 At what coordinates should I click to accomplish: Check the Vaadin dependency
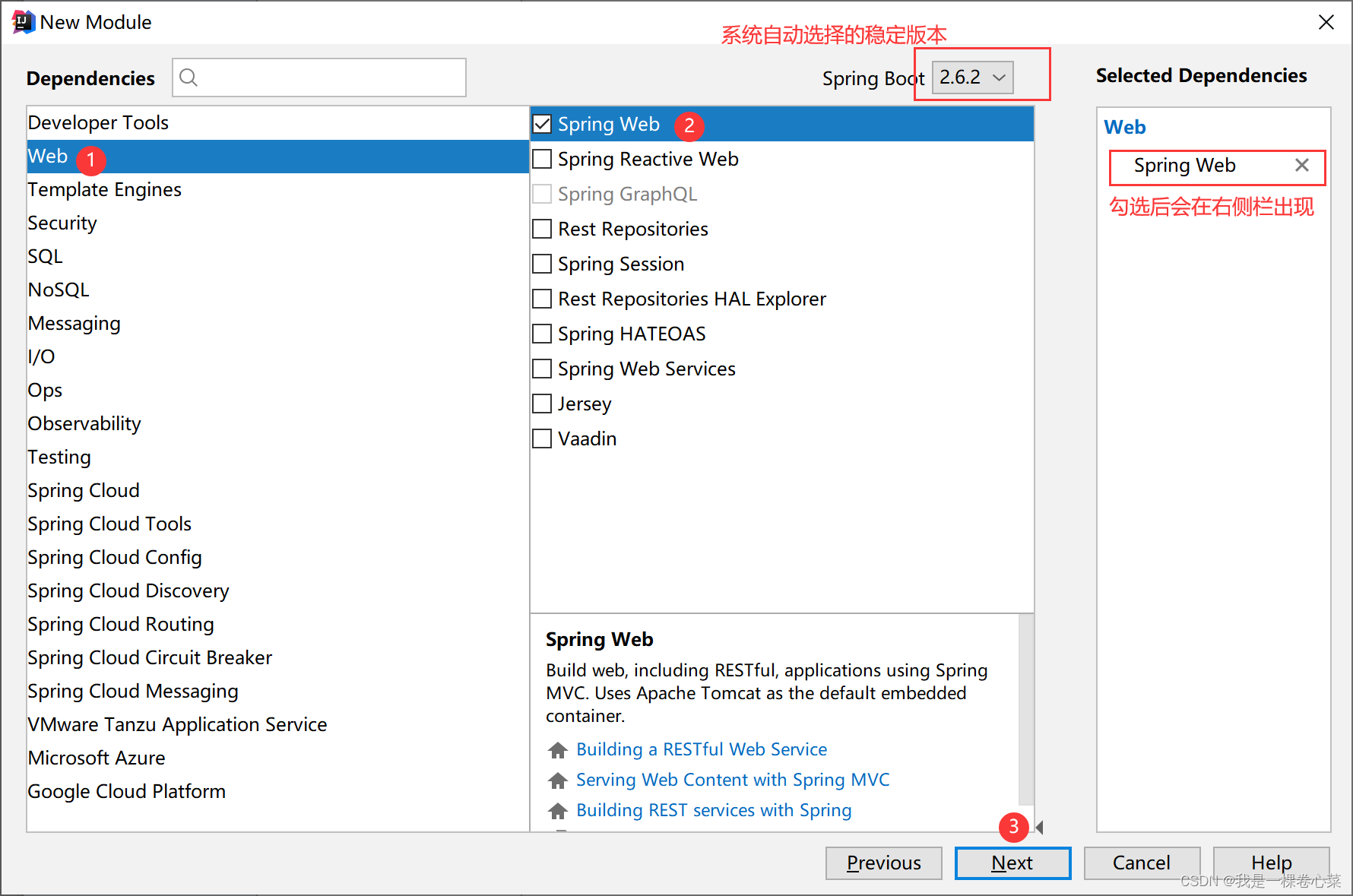(542, 439)
